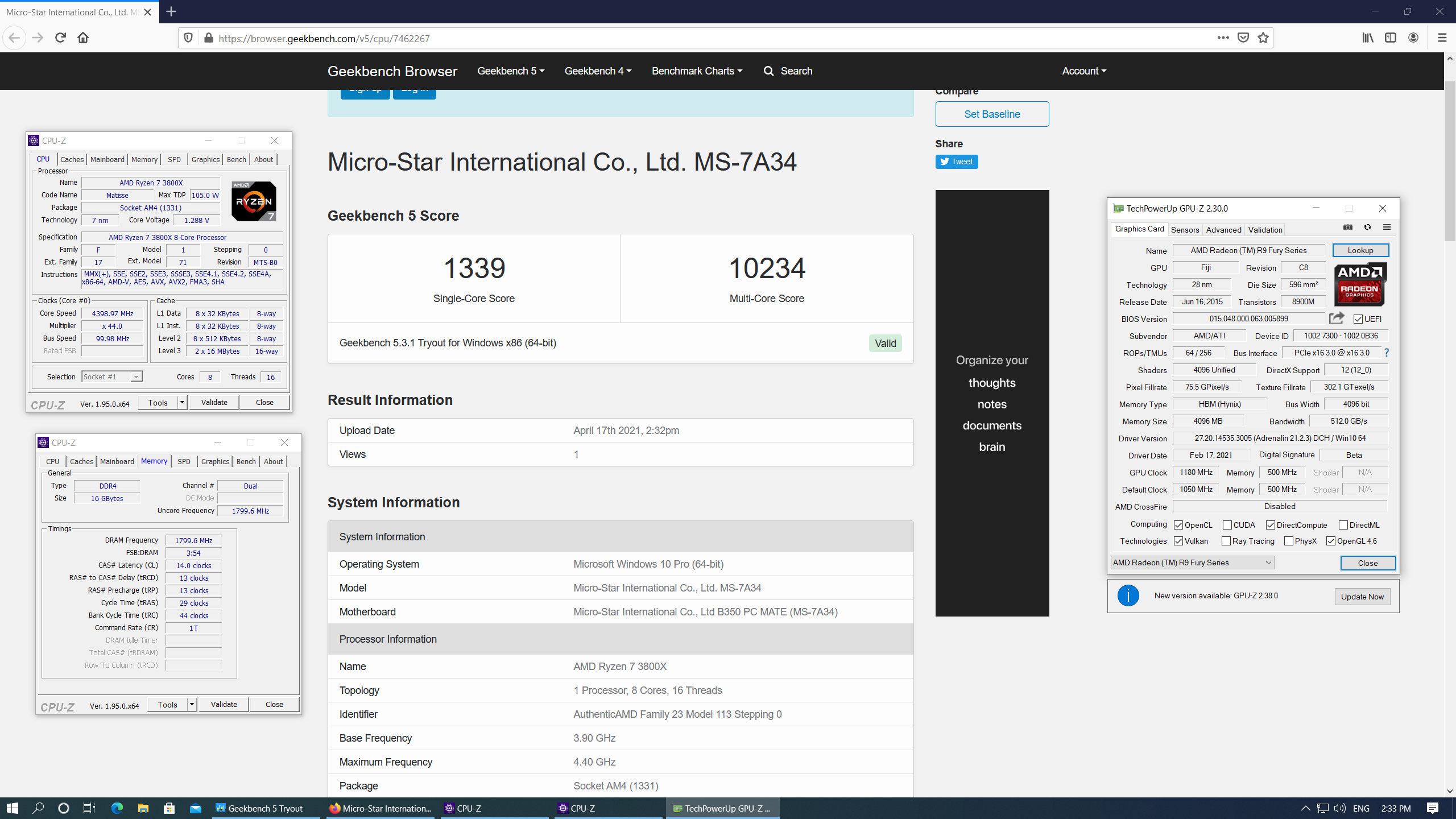
Task: Click Update Now for GPU-Z
Action: (x=1362, y=597)
